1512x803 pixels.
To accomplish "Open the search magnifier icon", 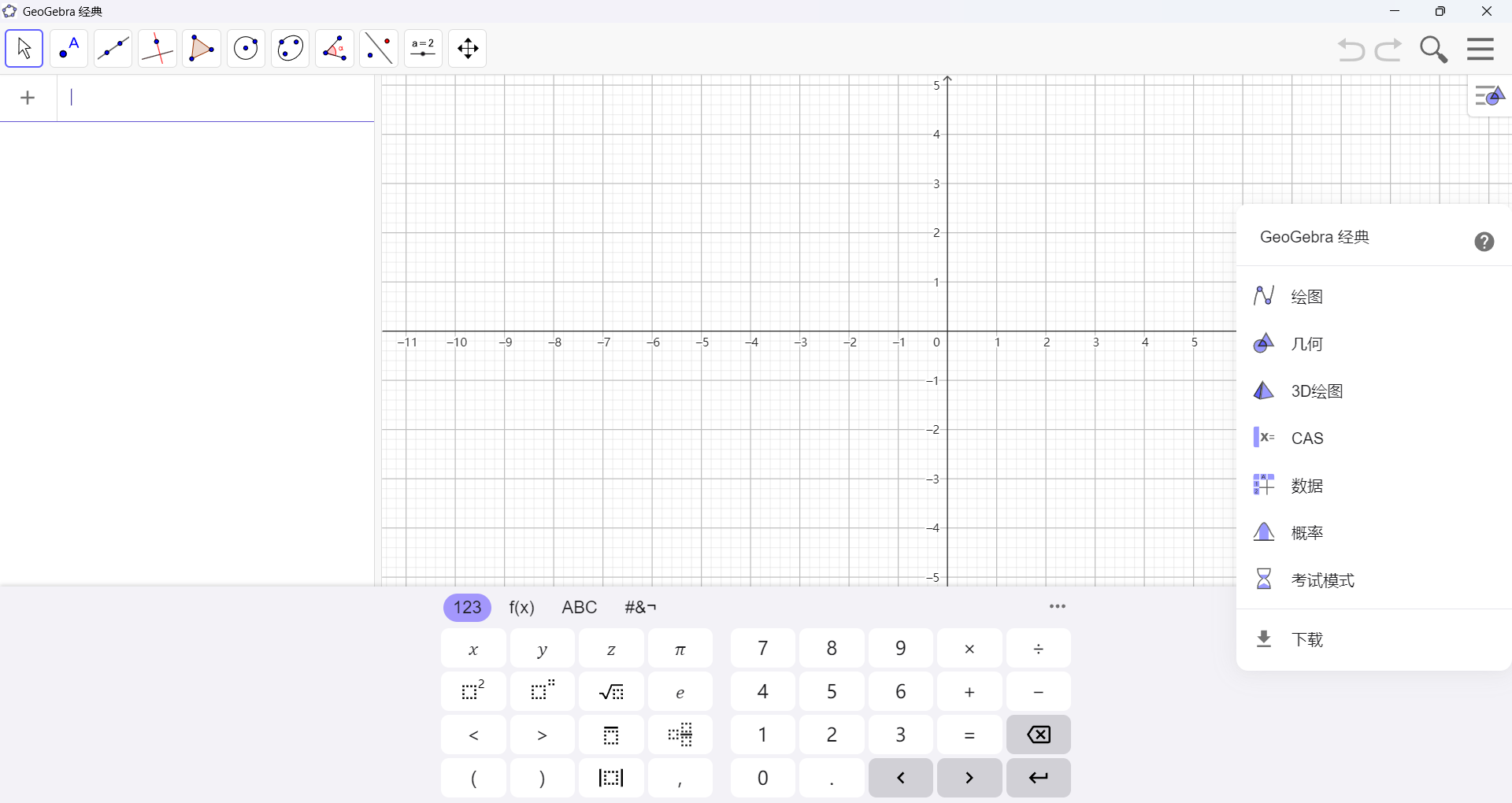I will pyautogui.click(x=1434, y=50).
